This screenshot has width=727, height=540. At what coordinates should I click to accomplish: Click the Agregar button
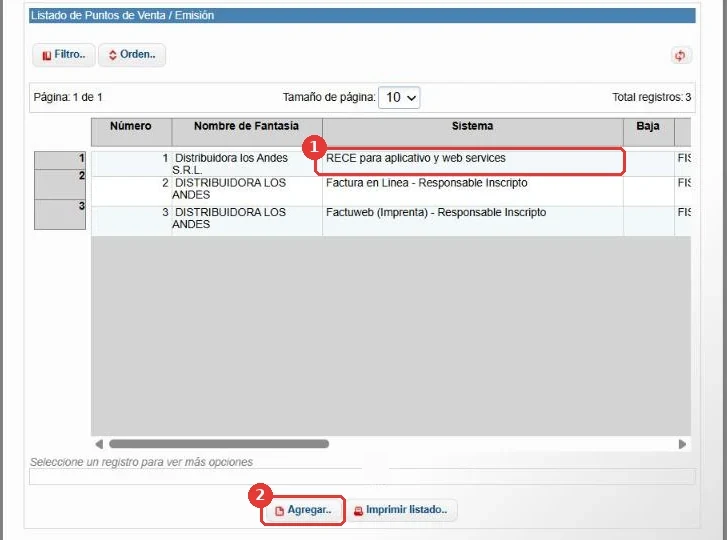(x=303, y=510)
